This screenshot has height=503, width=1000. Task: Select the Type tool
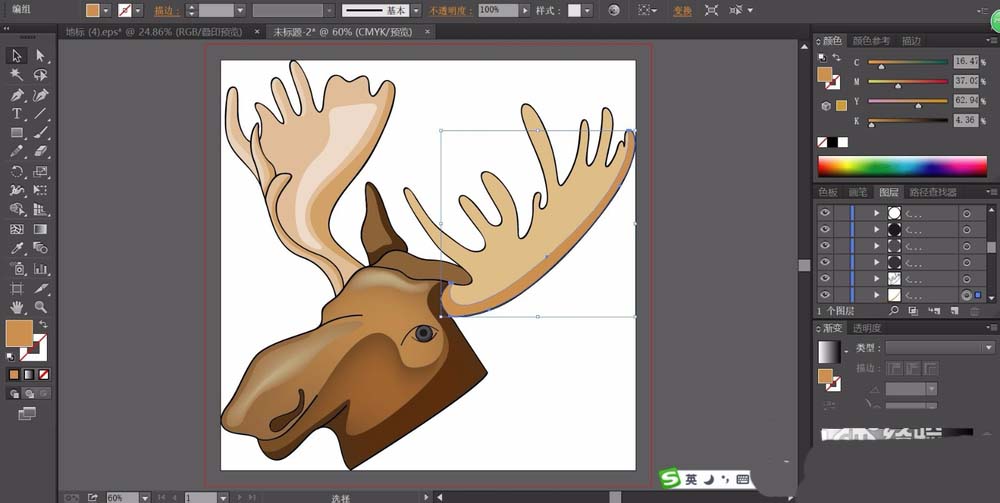(x=17, y=114)
